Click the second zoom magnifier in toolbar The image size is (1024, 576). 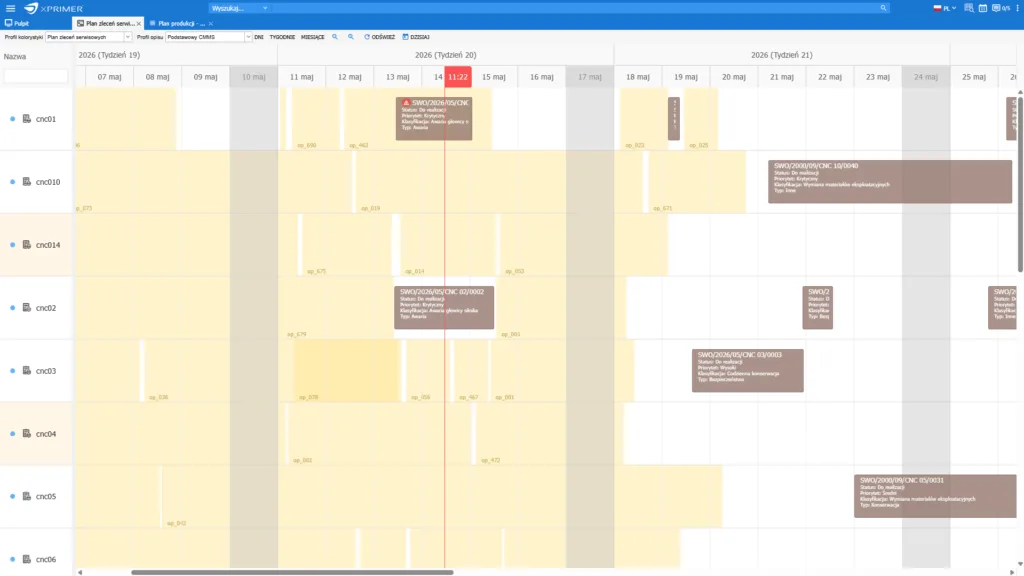click(351, 37)
